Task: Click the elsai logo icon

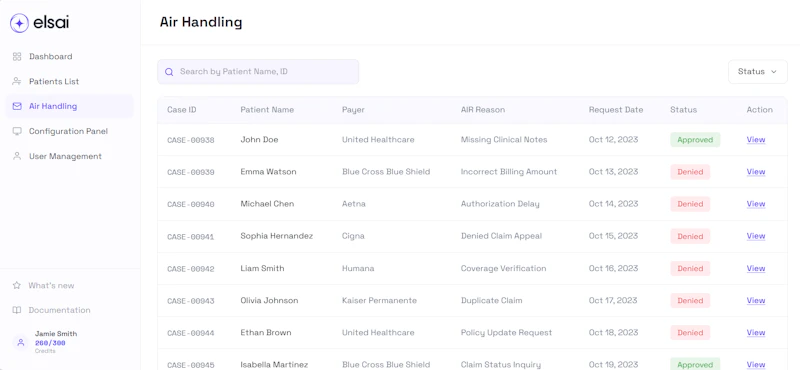Action: point(19,23)
